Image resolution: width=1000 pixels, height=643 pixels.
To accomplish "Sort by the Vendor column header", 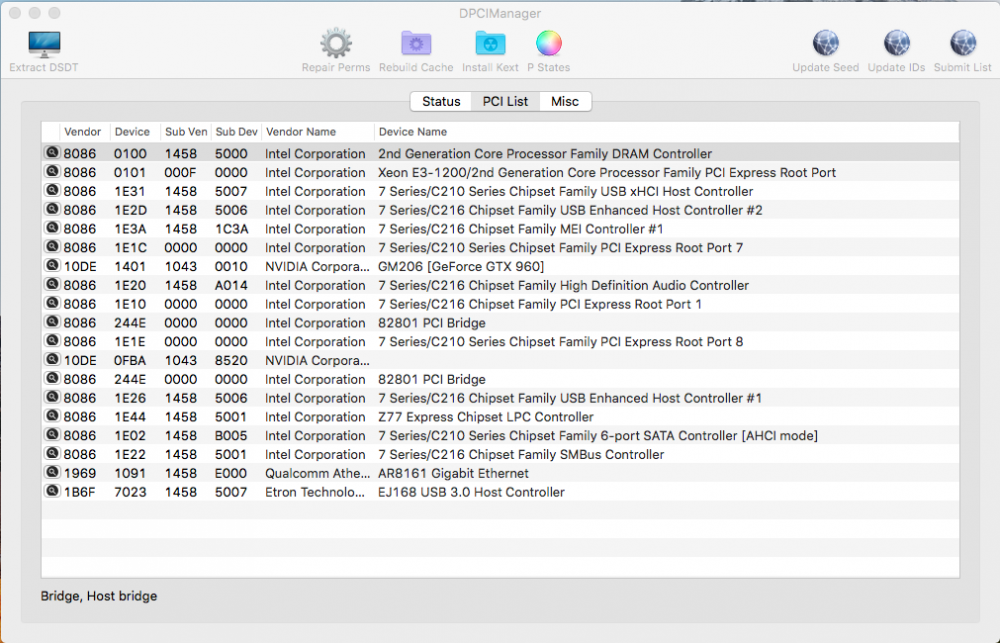I will [x=82, y=132].
